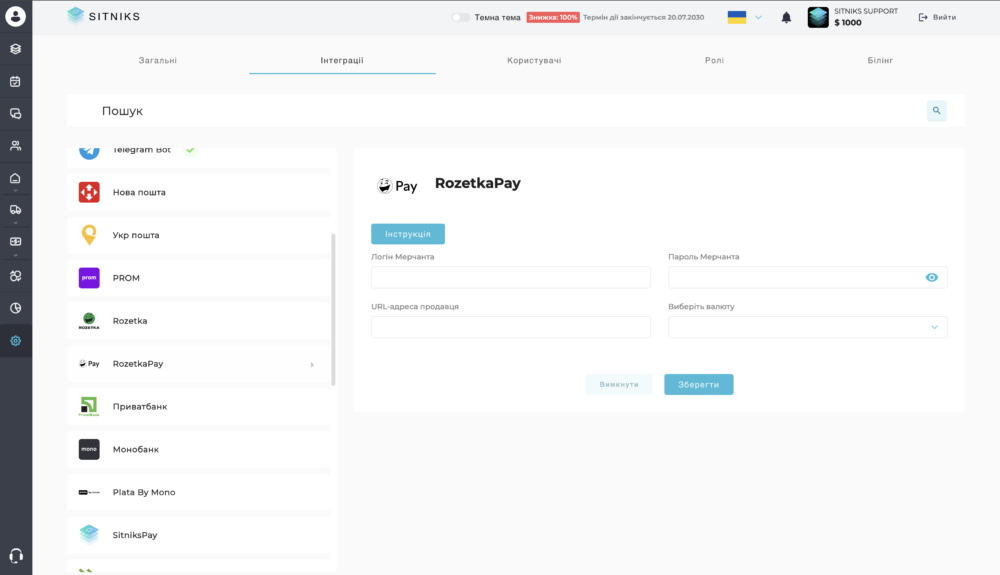This screenshot has height=575, width=1000.
Task: Click the Знижка: 100% badge
Action: pyautogui.click(x=553, y=17)
